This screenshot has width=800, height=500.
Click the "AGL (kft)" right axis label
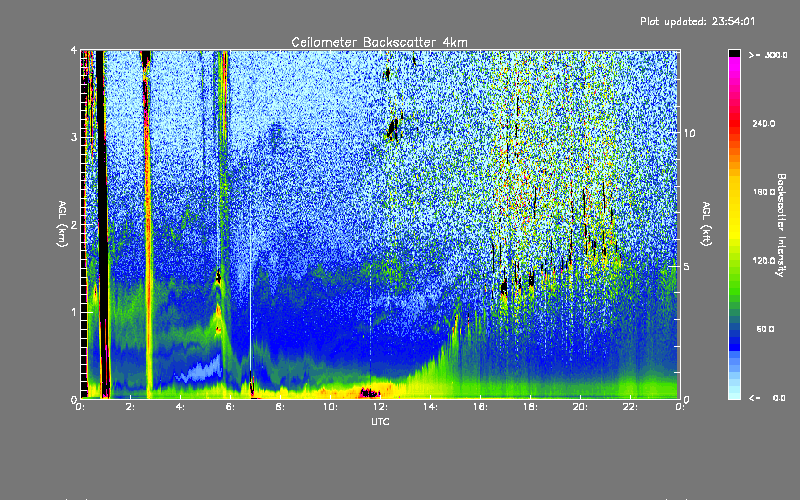707,224
